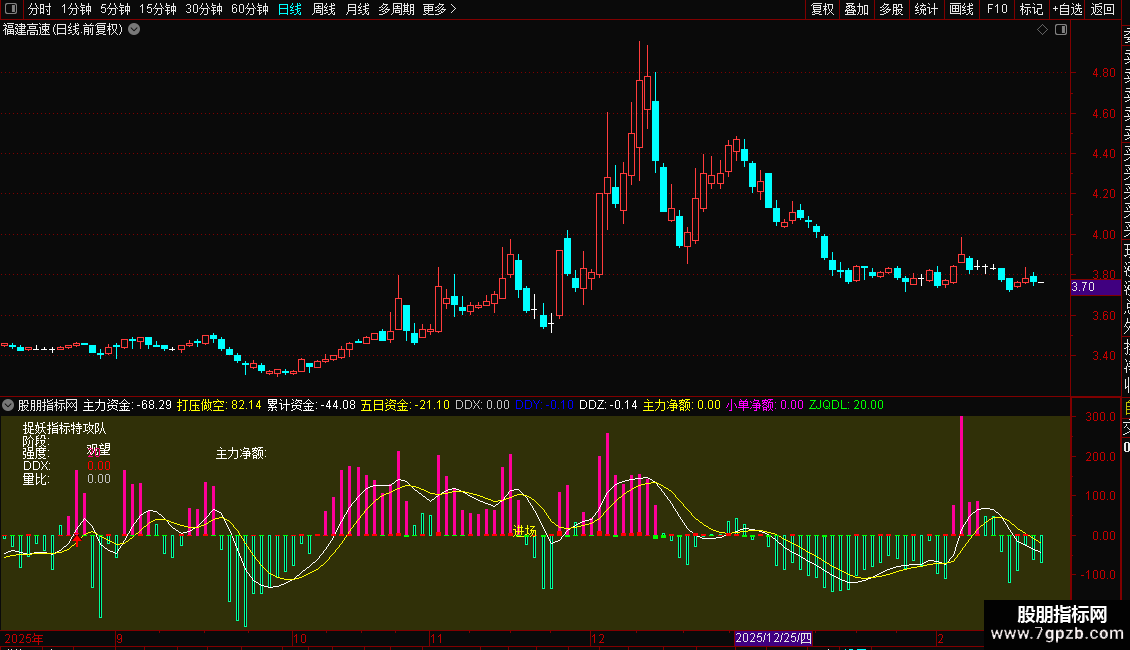The height and width of the screenshot is (650, 1130).
Task: Switch to 分时 intraday view
Action: click(x=40, y=9)
